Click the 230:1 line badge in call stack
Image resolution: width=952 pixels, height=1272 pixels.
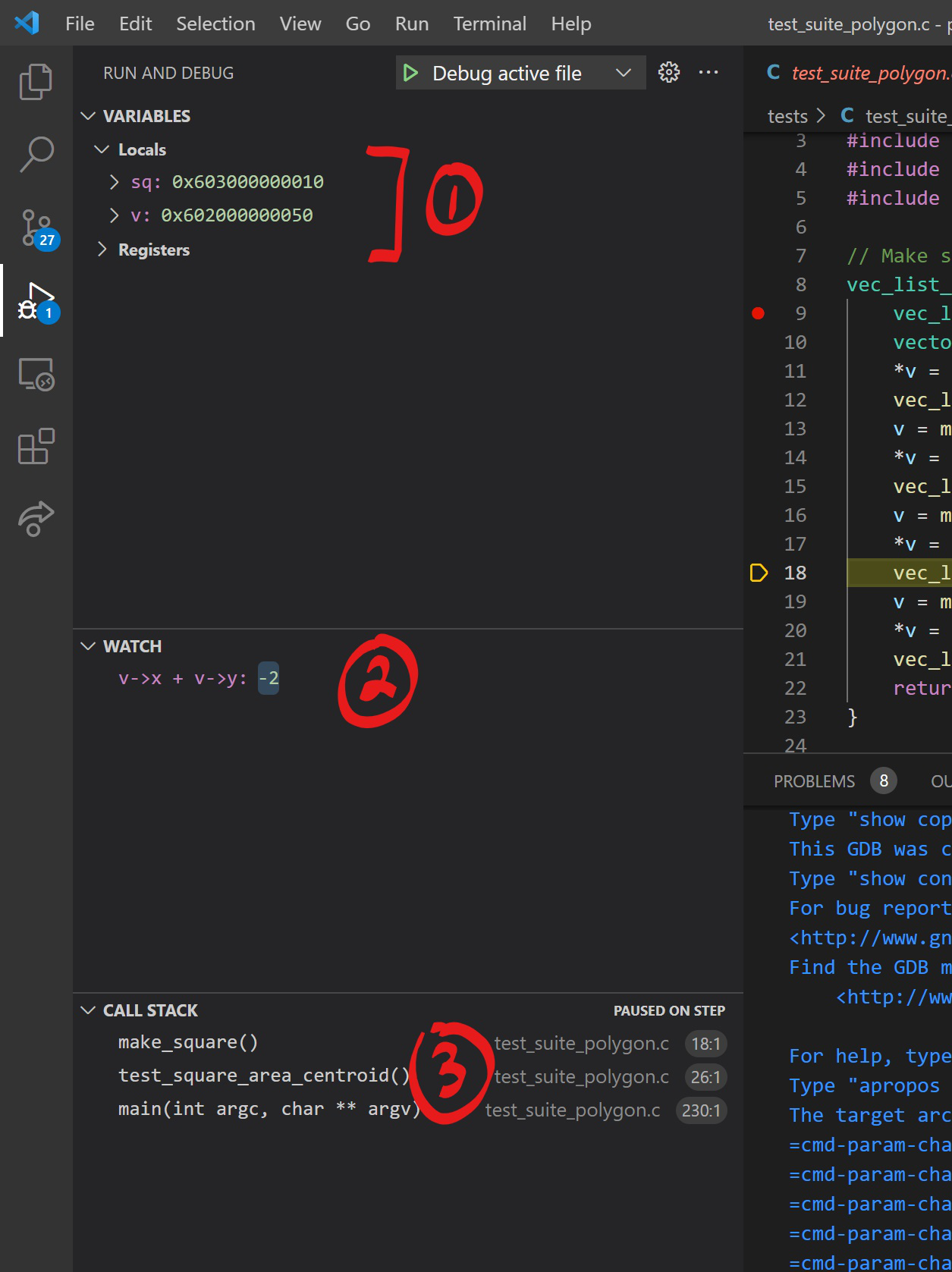tap(701, 1110)
